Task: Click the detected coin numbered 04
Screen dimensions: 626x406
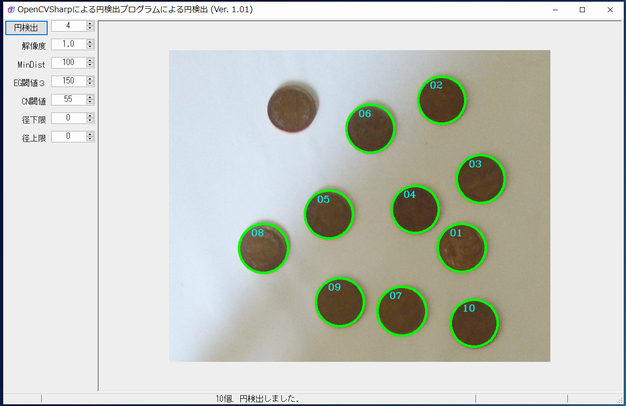Action: click(x=416, y=209)
